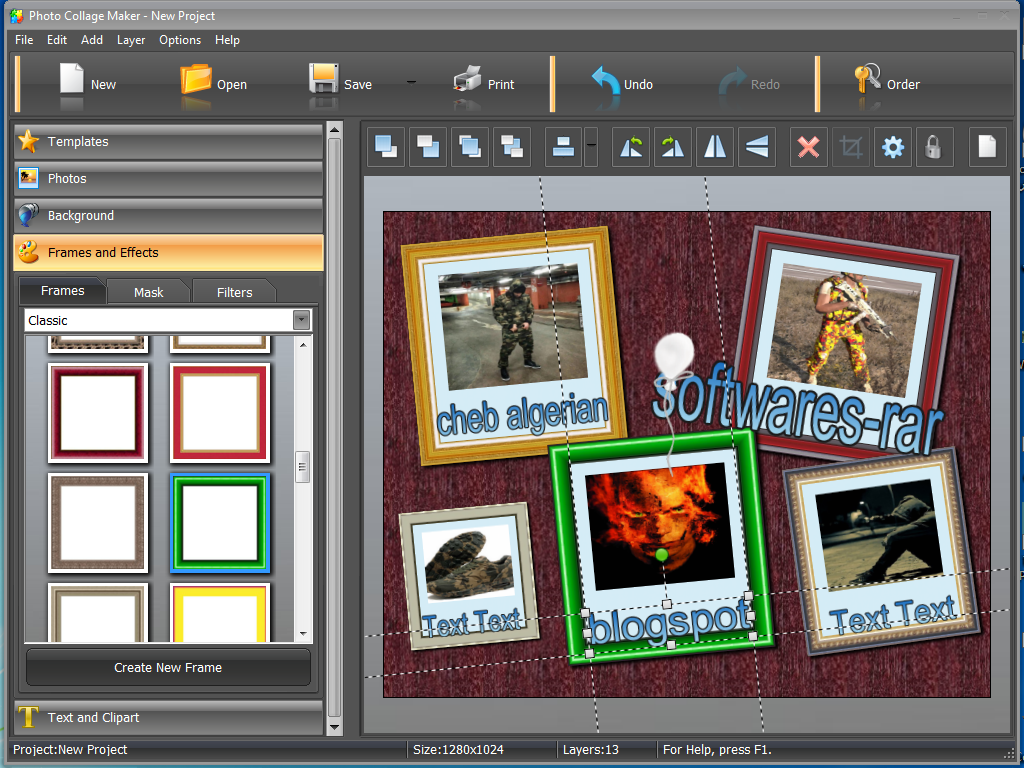Click the Align objects icon

563,147
